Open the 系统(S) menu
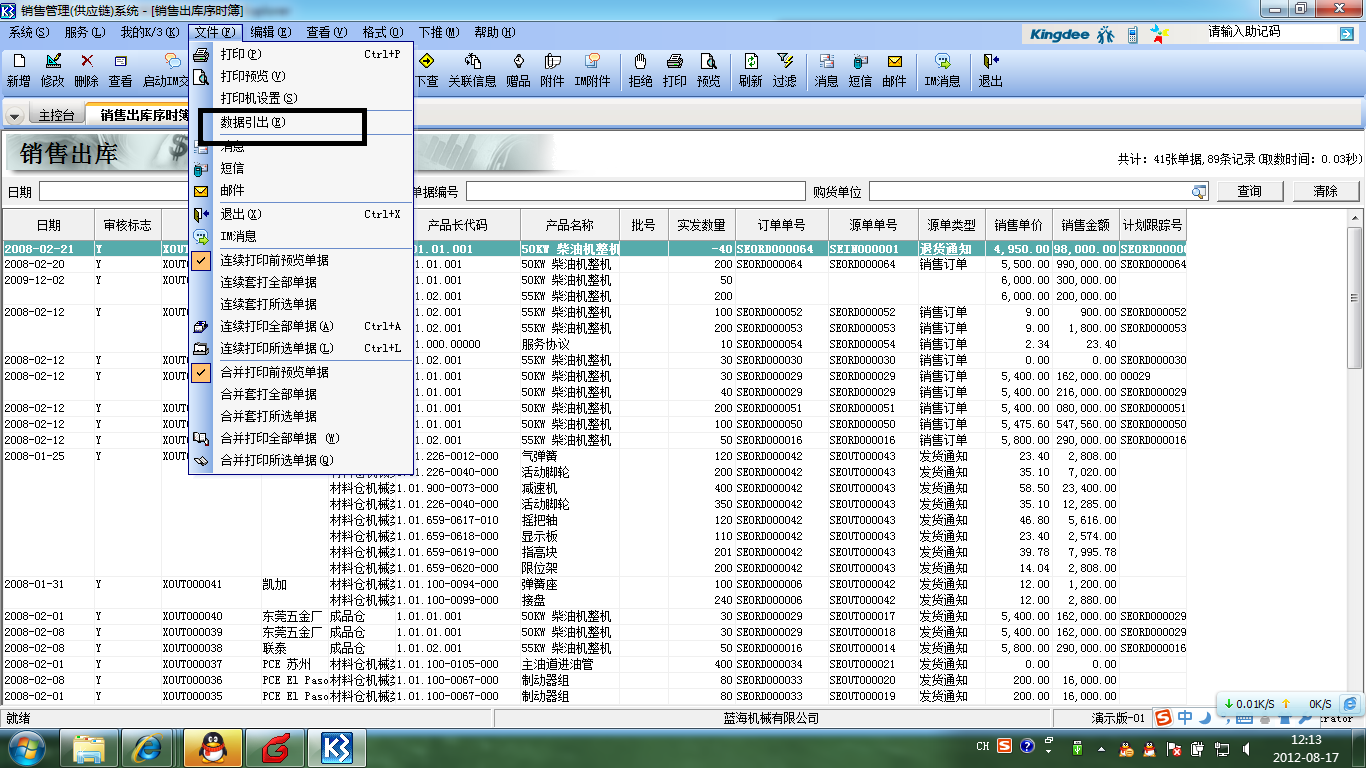 pyautogui.click(x=28, y=32)
